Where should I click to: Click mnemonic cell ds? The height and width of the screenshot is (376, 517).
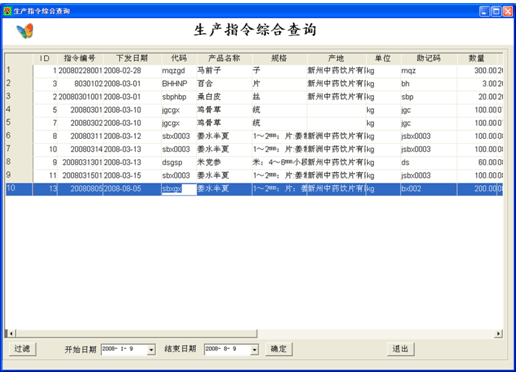(x=429, y=162)
